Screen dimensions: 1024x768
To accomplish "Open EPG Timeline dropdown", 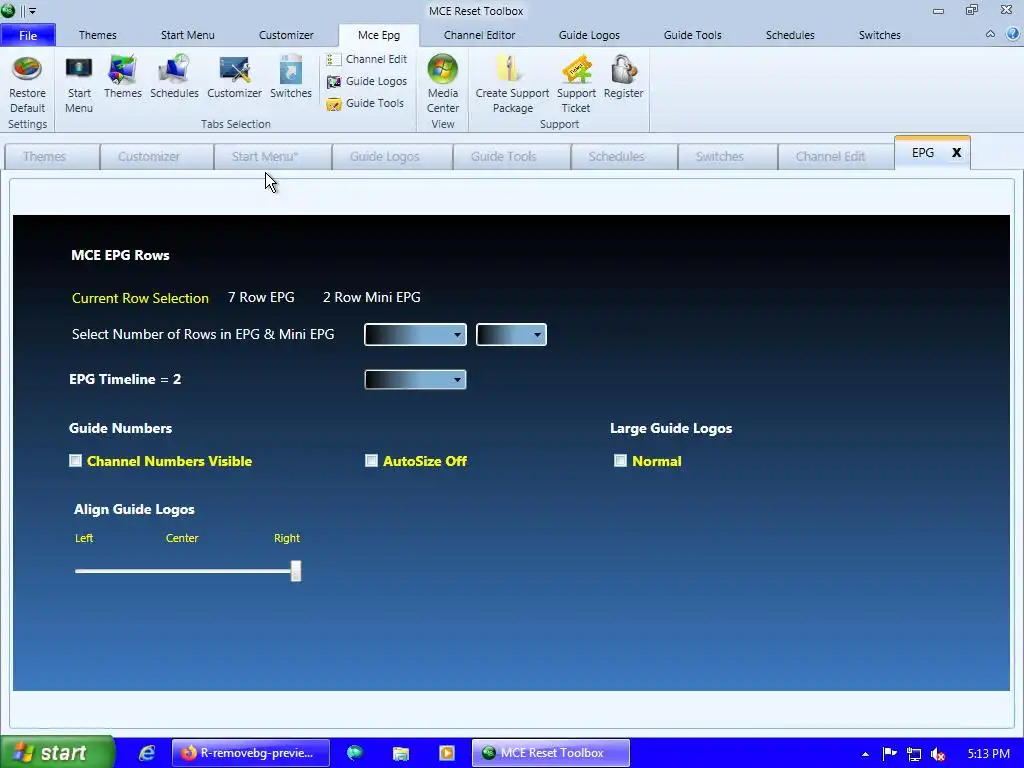I will click(x=415, y=379).
